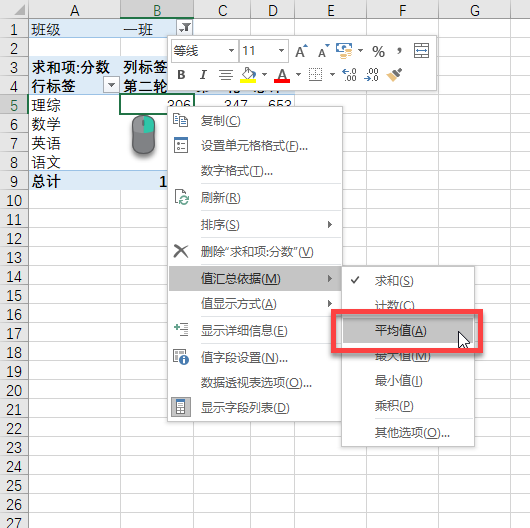This screenshot has height=528, width=530.
Task: Select cell 求和项:分数
Action: pos(74,67)
